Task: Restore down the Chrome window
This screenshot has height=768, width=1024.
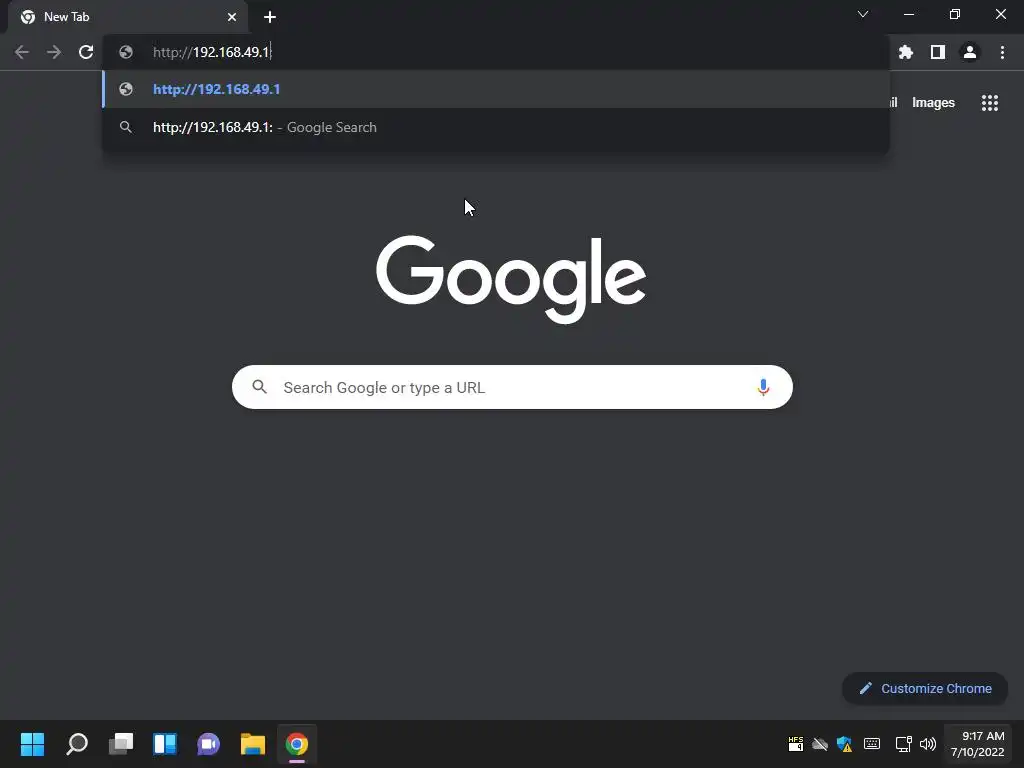Action: click(955, 14)
